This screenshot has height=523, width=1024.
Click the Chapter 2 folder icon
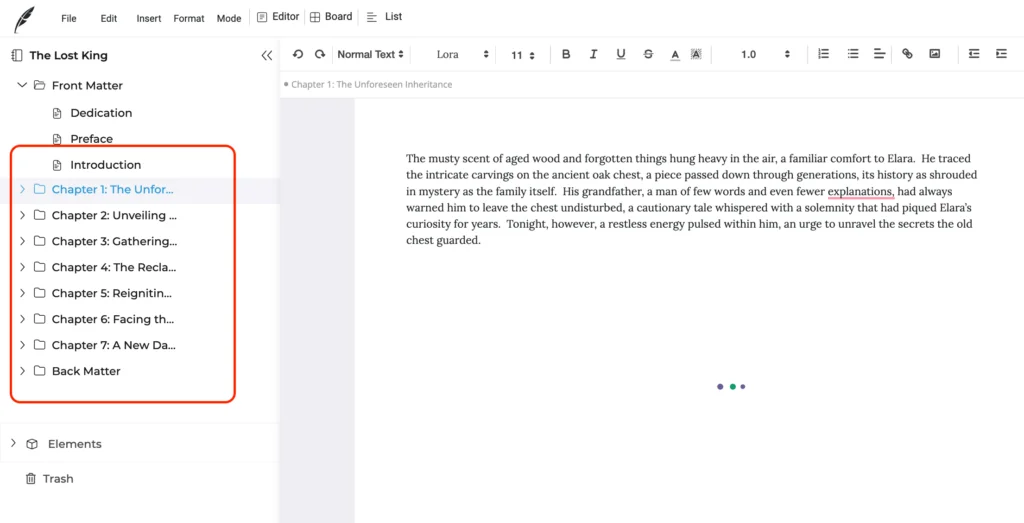click(x=39, y=215)
